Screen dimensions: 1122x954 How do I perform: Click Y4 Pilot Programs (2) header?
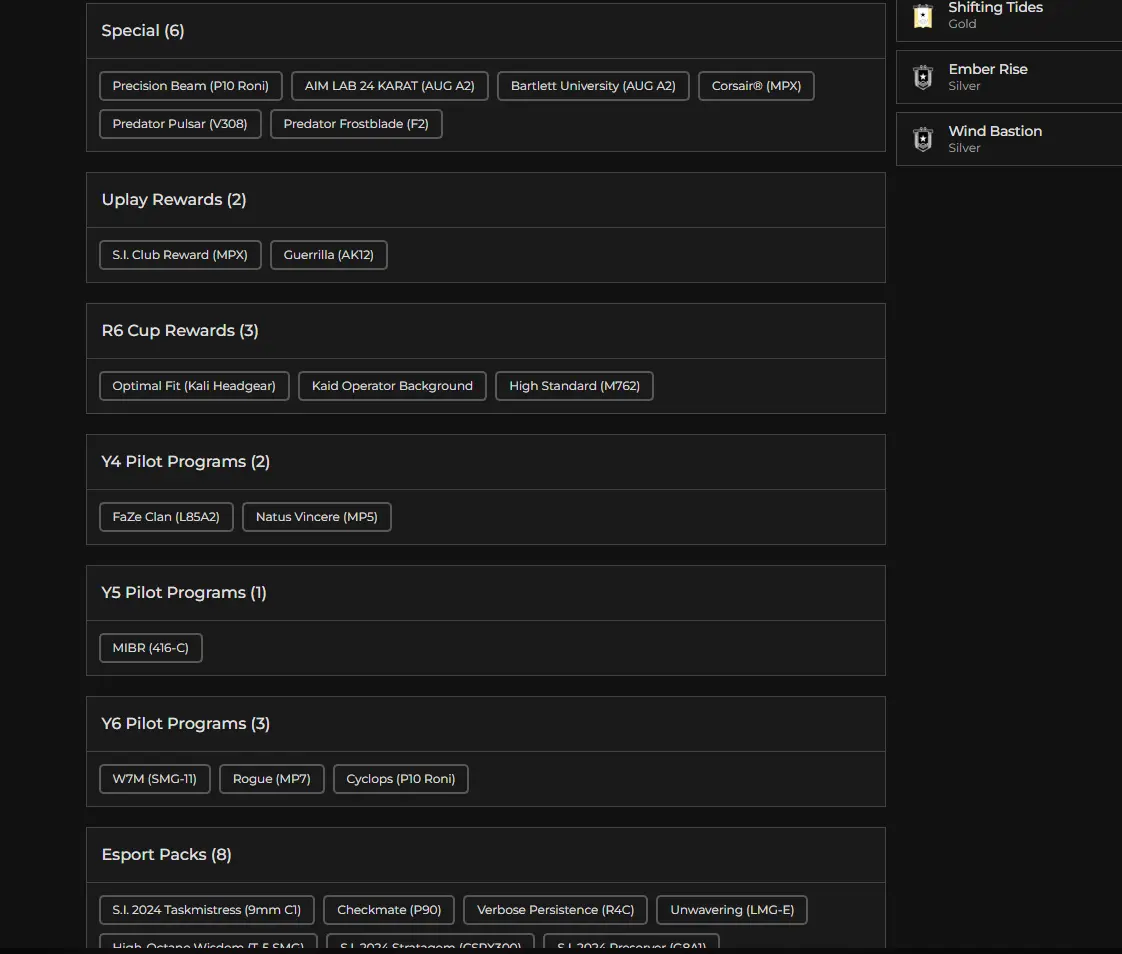[x=486, y=462]
